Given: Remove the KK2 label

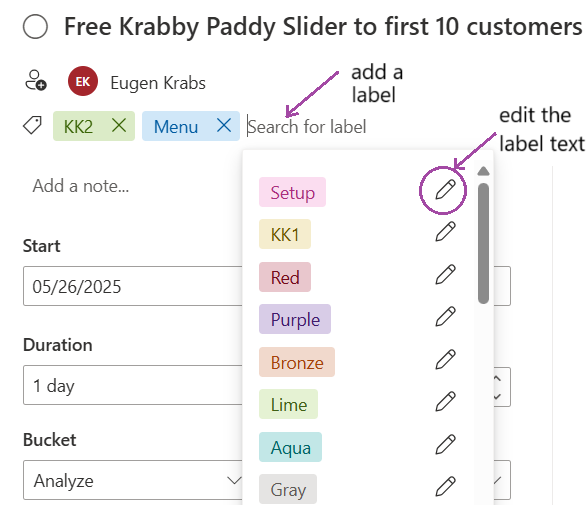Looking at the screenshot, I should point(119,125).
